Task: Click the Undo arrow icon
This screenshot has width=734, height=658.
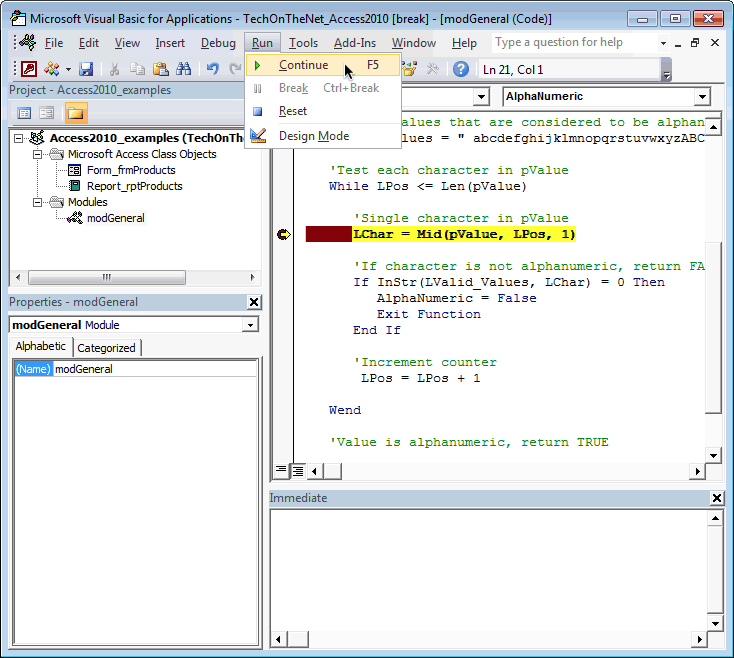Action: point(213,69)
